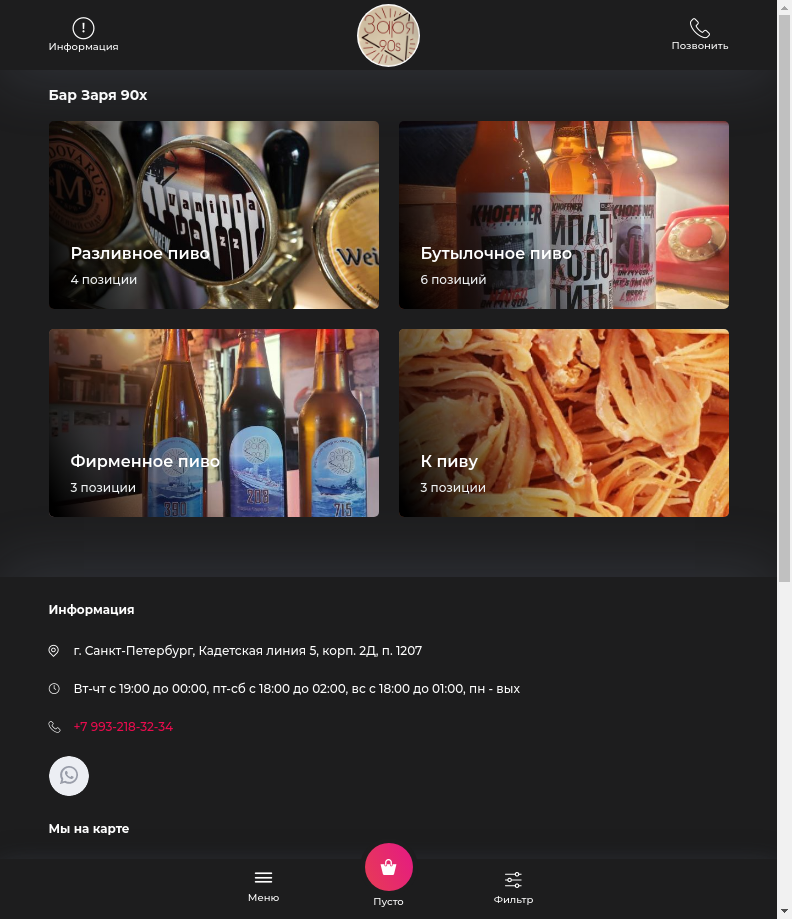Screen dimensions: 792x919
Task: Click the clock icon by opening hours
Action: [54, 689]
